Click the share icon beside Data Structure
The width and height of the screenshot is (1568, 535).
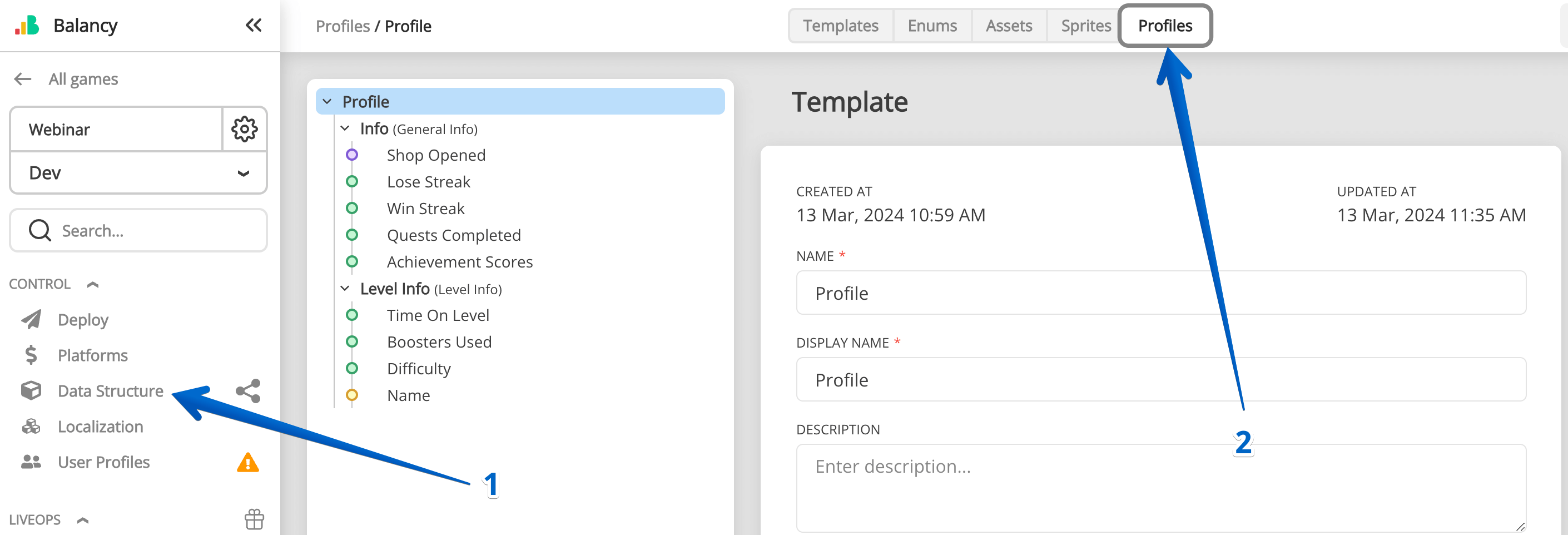(249, 392)
